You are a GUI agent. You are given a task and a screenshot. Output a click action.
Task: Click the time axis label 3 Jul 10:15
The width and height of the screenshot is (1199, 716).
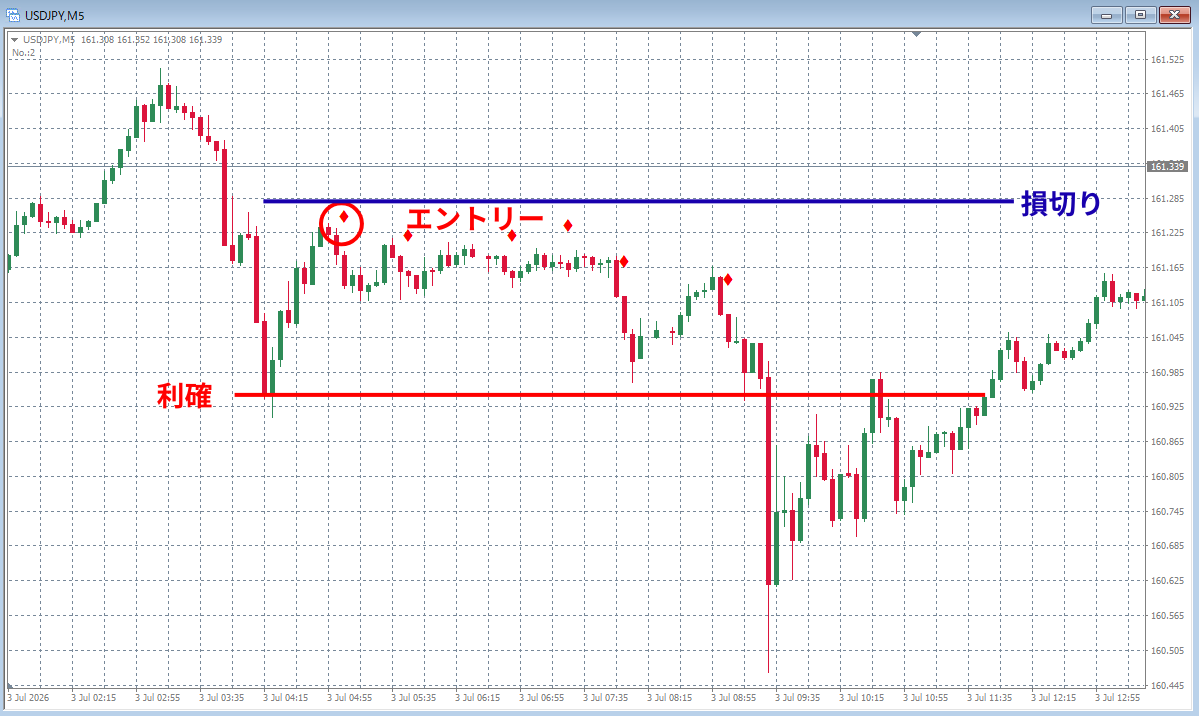pos(862,698)
